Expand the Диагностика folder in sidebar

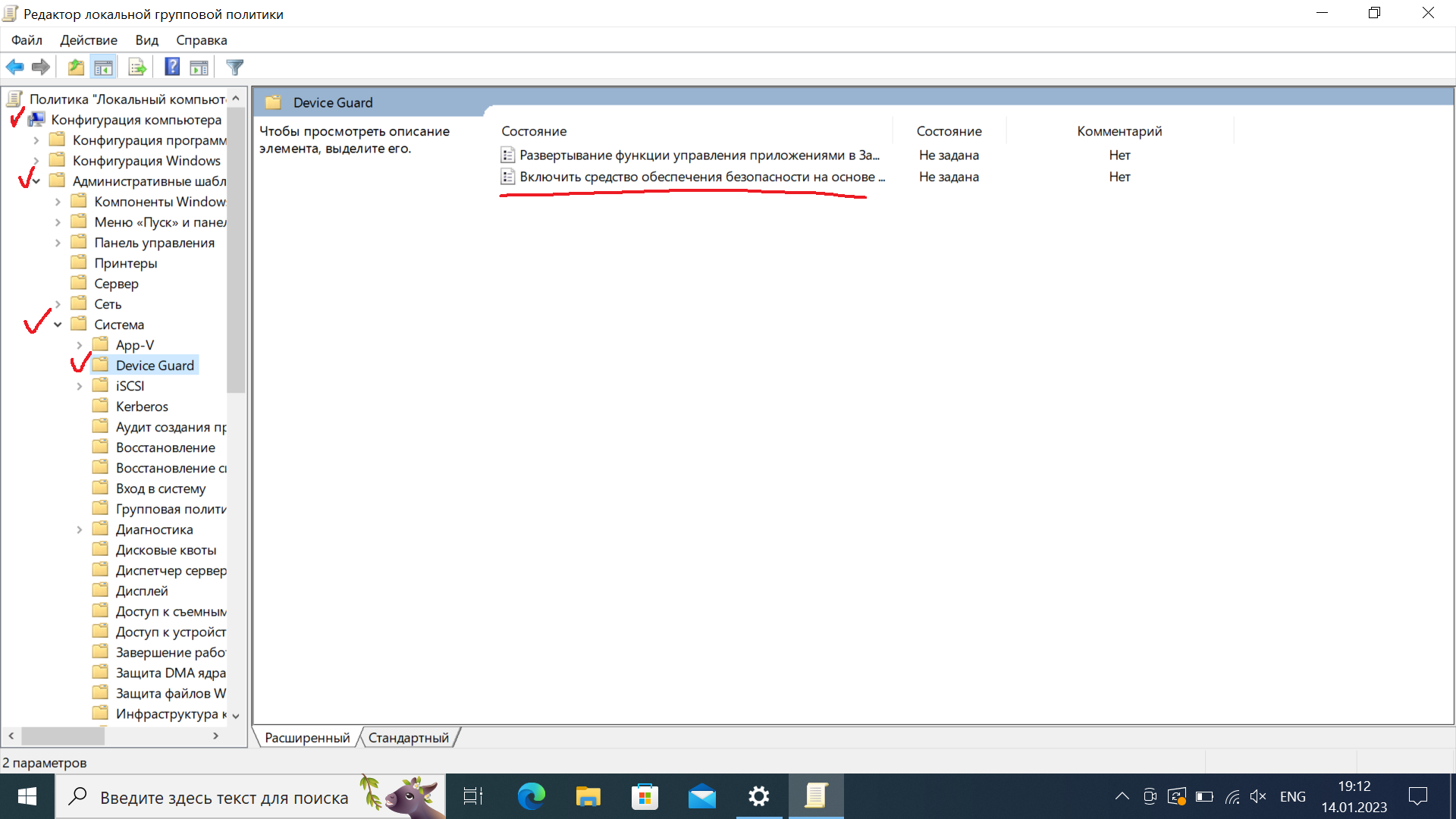80,528
